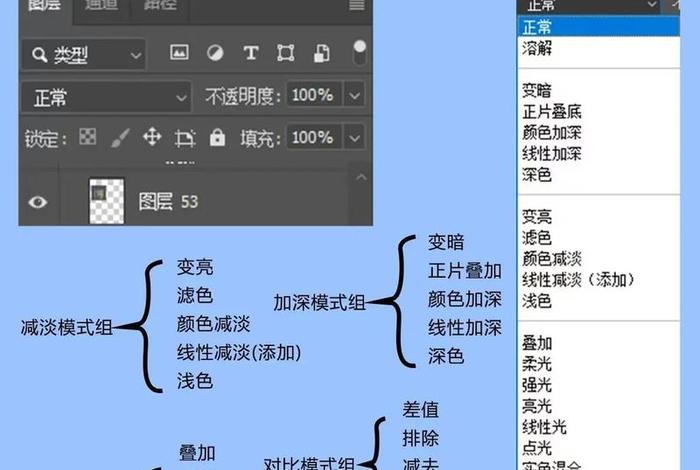The width and height of the screenshot is (700, 470).
Task: Click the layers list scroll-up arrow
Action: pyautogui.click(x=361, y=177)
